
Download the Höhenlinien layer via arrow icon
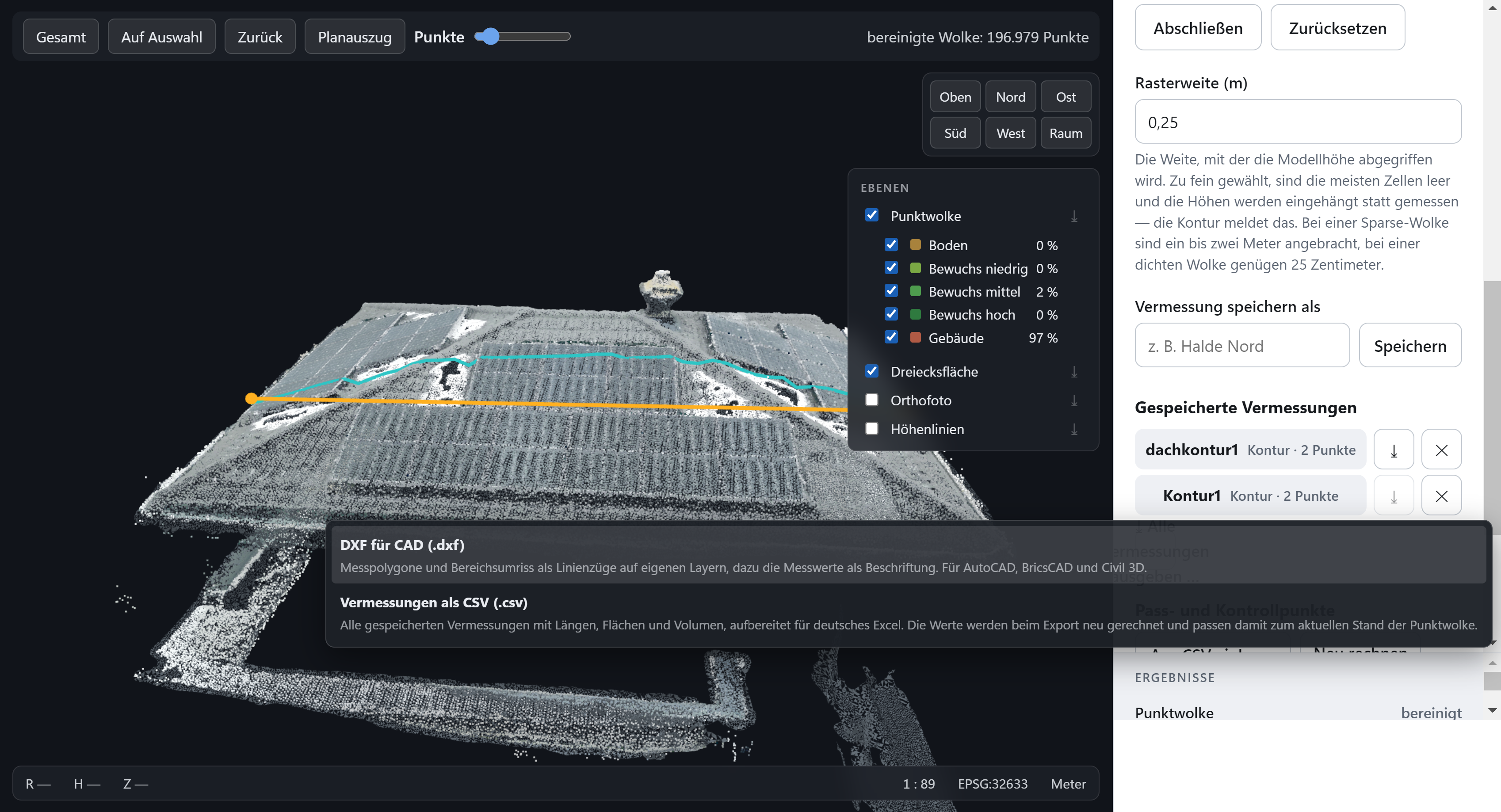tap(1074, 429)
